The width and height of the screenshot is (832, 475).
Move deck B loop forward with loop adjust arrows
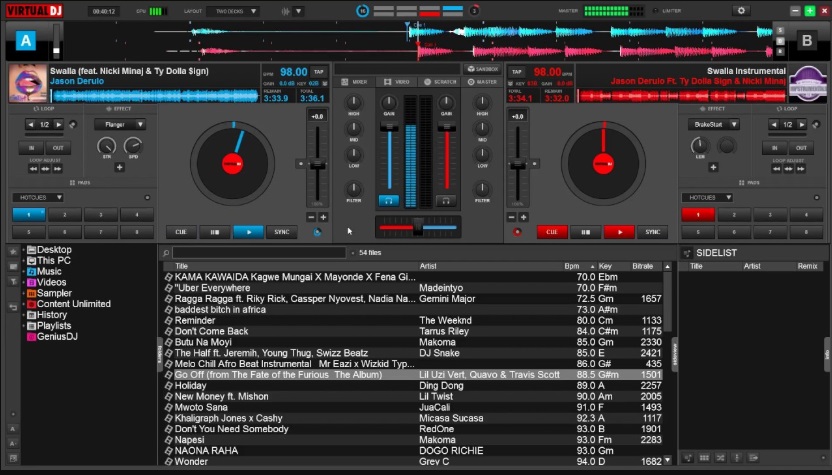point(801,169)
